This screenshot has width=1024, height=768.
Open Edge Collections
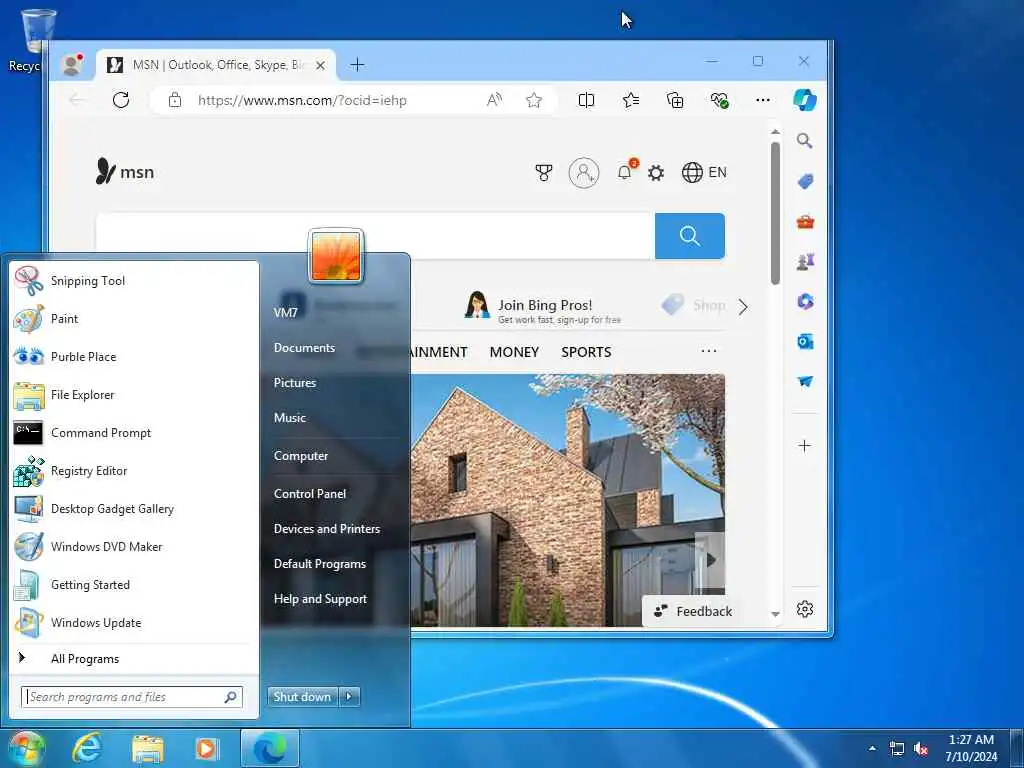coord(675,100)
